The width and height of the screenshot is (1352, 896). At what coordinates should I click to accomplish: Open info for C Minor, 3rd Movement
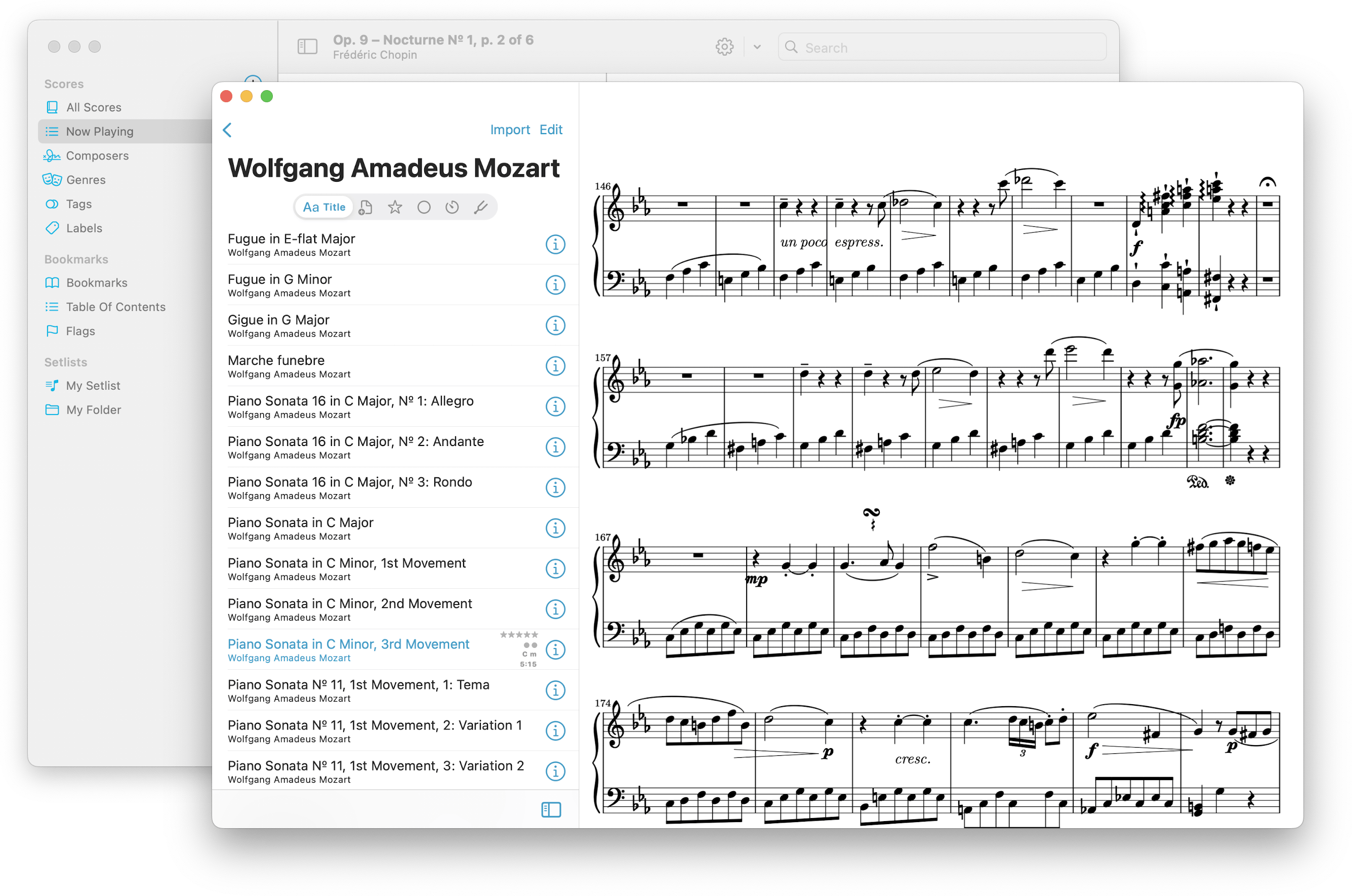point(555,650)
